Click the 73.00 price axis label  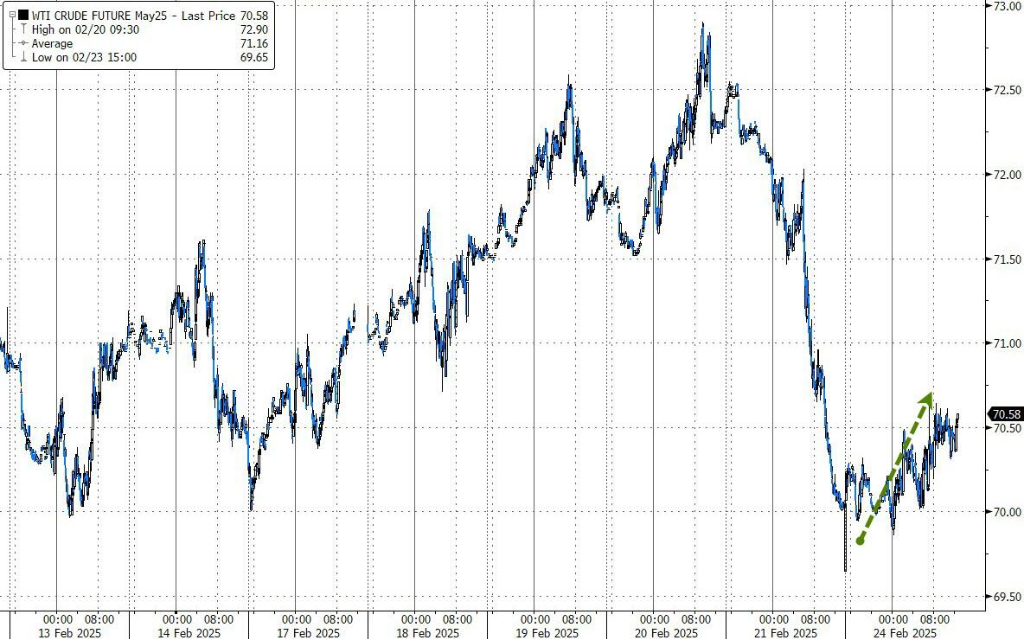point(1006,6)
